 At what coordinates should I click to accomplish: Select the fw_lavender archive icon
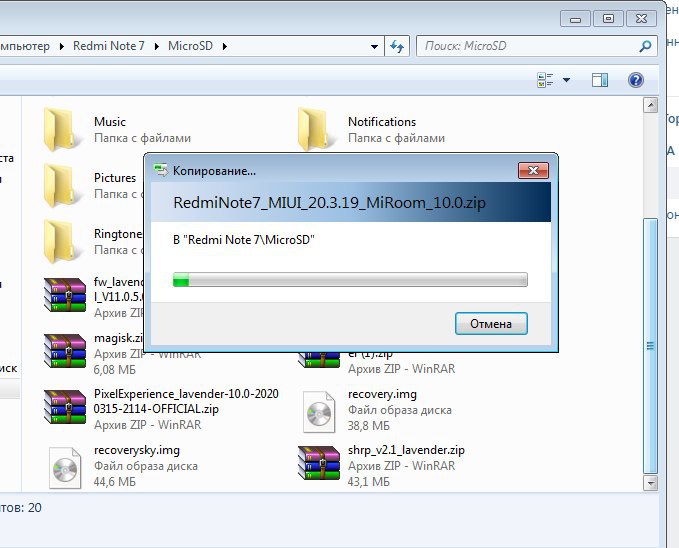[65, 295]
